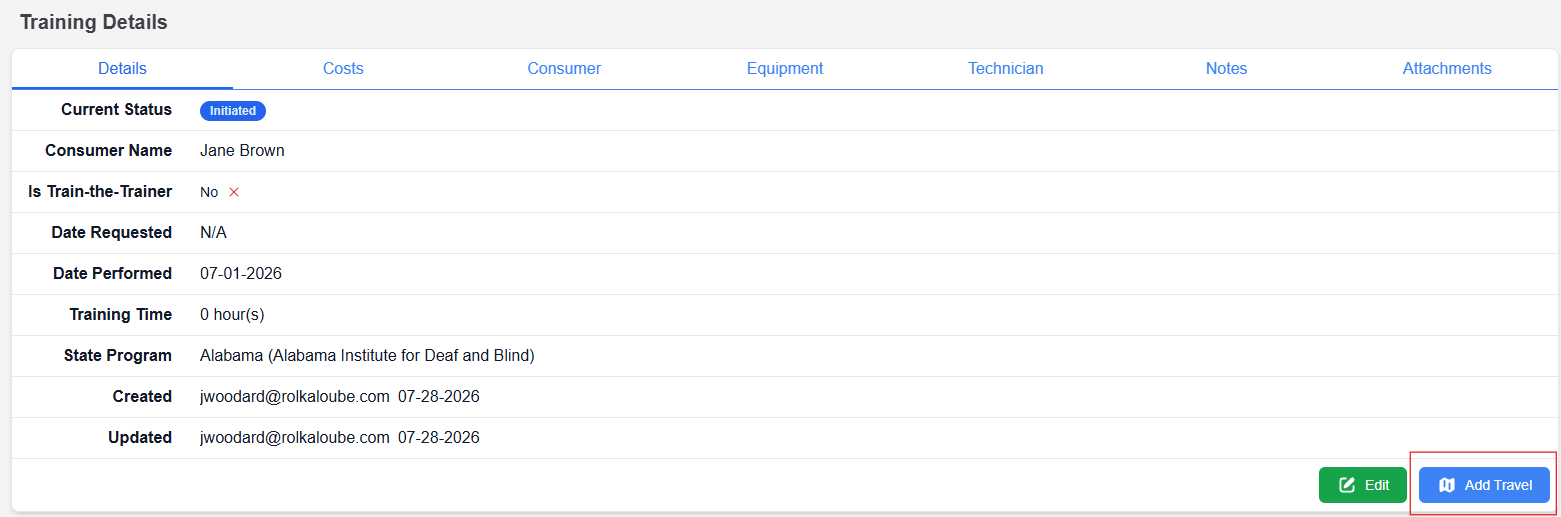The width and height of the screenshot is (1561, 517).
Task: Open the Consumer tab
Action: (x=564, y=68)
